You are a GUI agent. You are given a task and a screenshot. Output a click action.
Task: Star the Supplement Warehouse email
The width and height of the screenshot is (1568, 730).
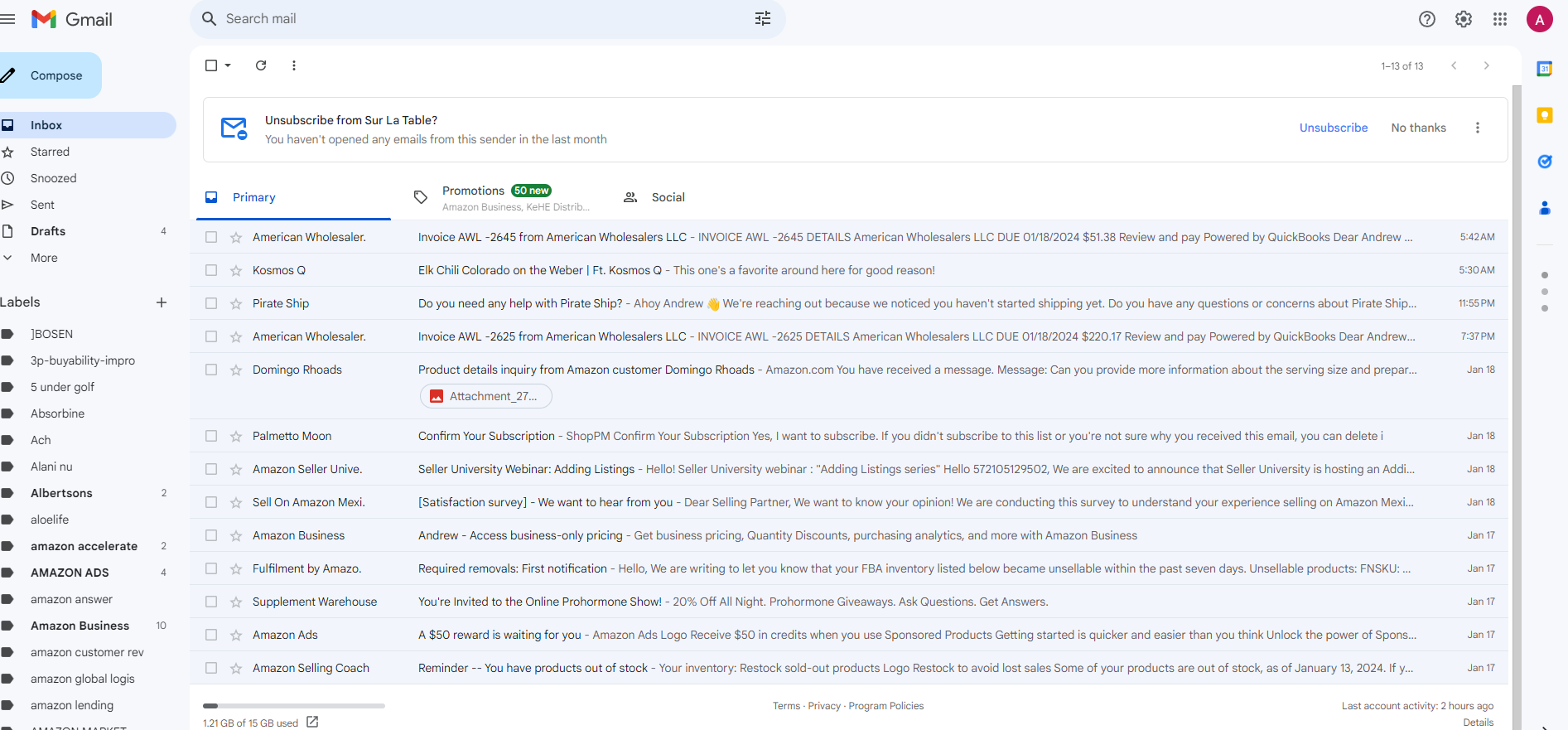tap(236, 602)
